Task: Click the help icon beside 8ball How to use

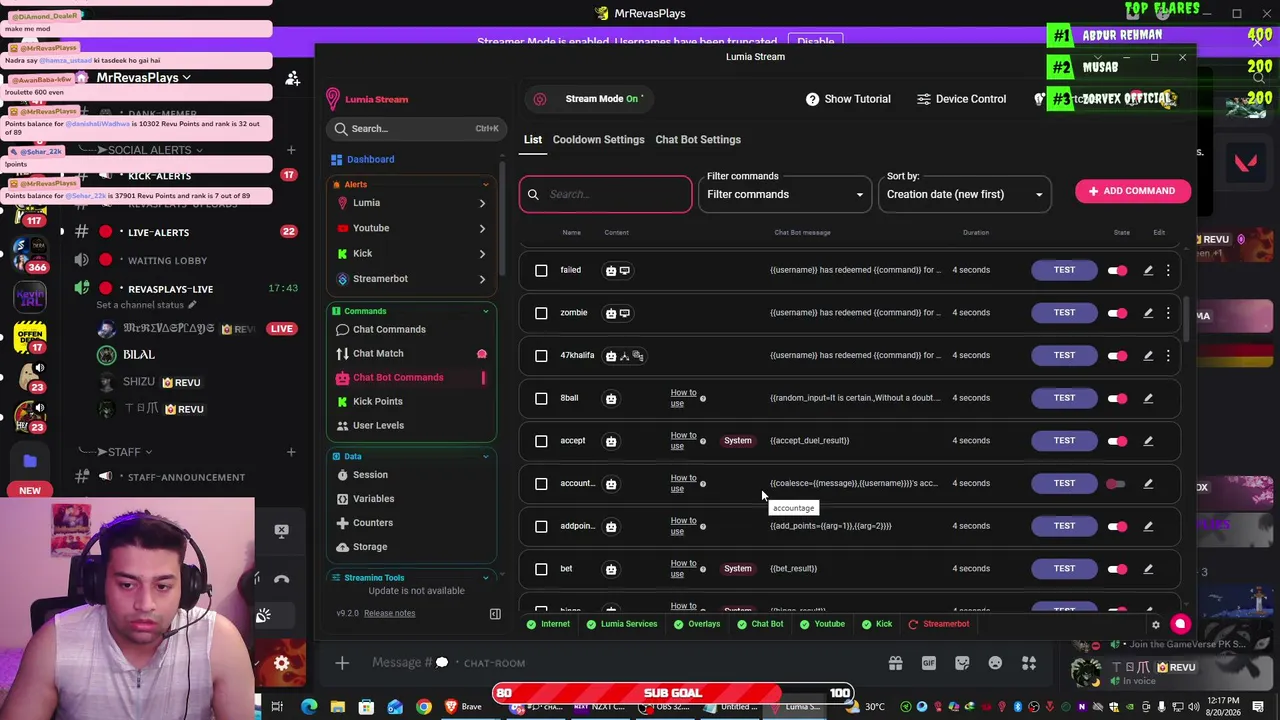Action: [x=703, y=398]
